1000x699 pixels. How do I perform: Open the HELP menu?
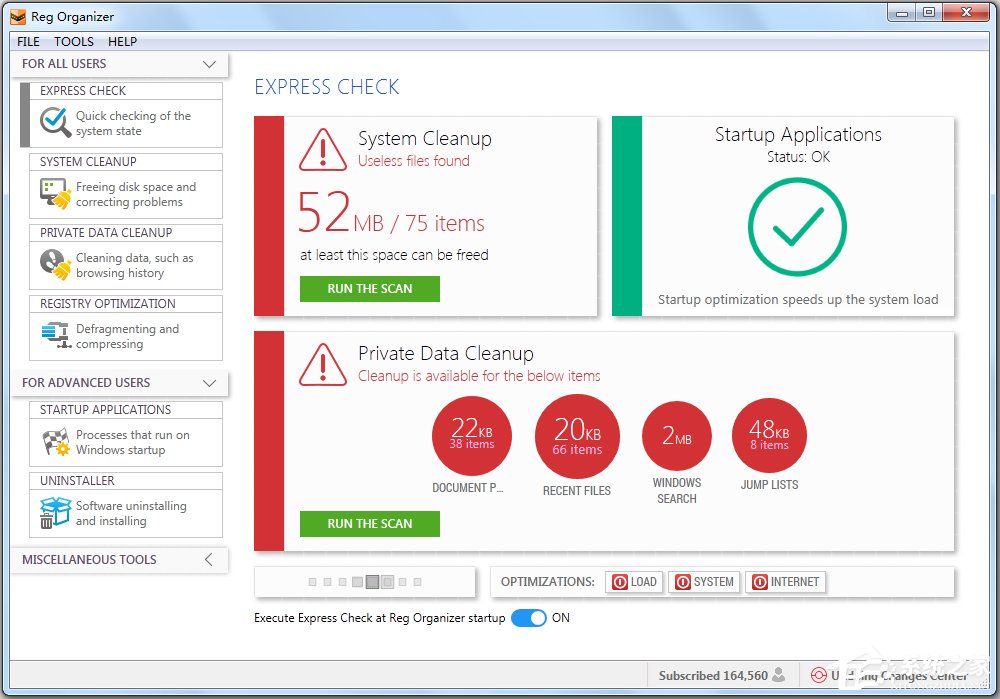pyautogui.click(x=122, y=41)
